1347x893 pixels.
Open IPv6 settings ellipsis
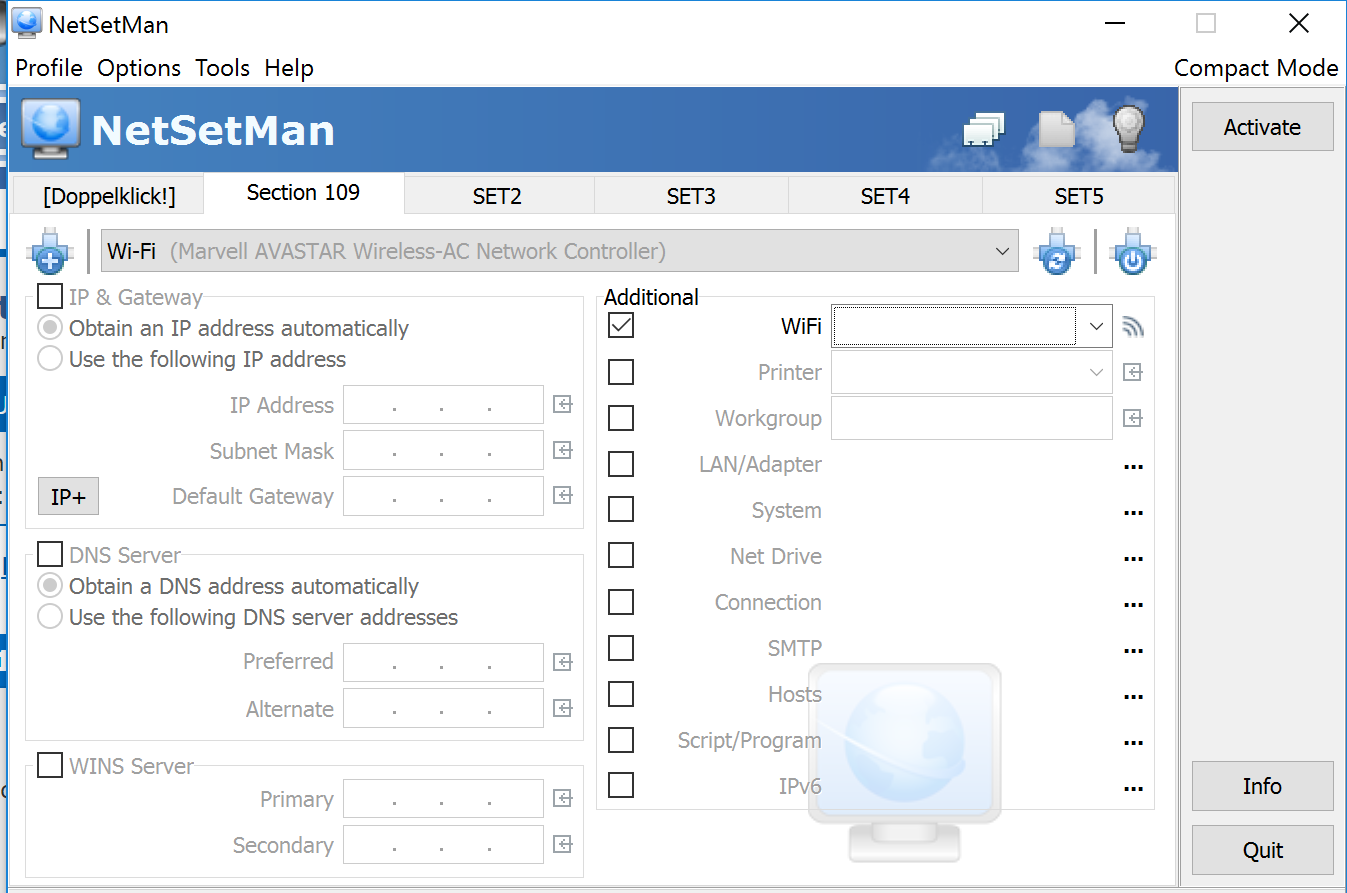(1133, 788)
